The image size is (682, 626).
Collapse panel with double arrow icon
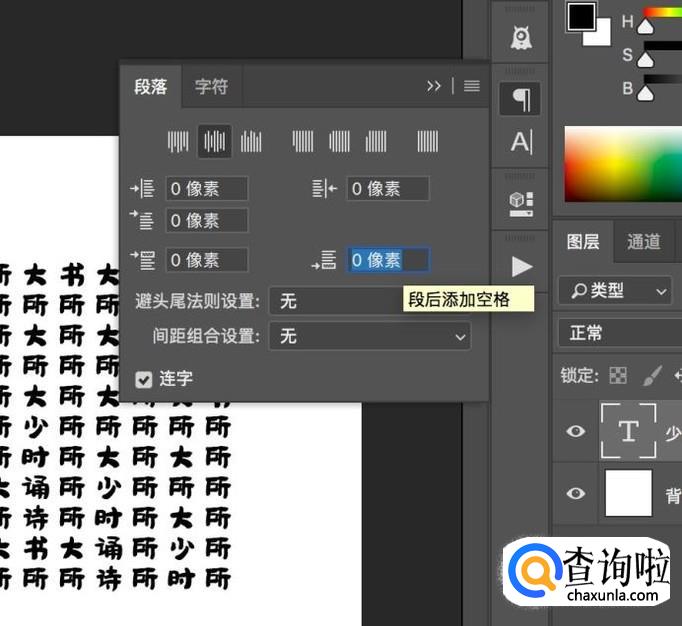433,86
